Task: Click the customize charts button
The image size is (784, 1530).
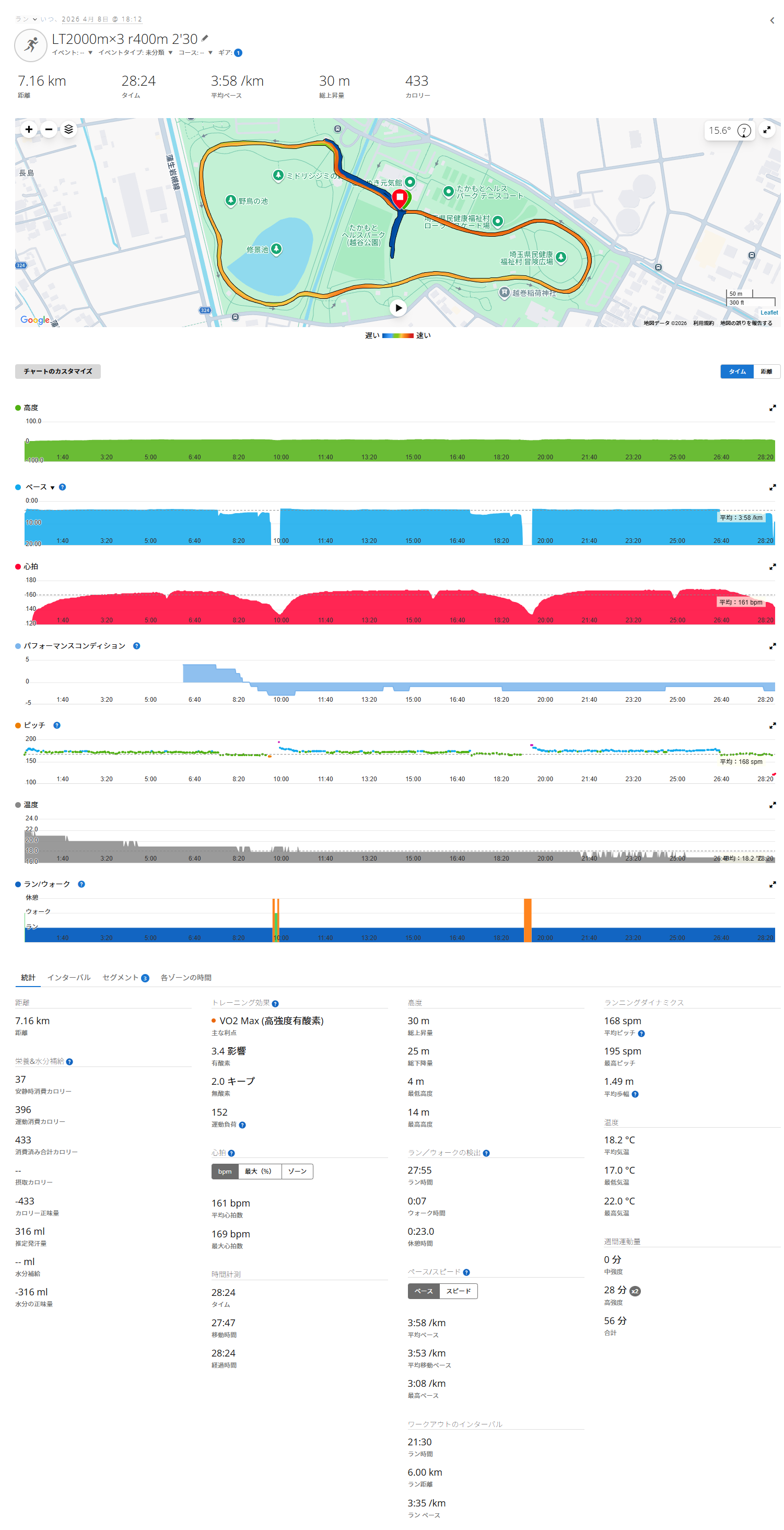Action: pos(57,372)
